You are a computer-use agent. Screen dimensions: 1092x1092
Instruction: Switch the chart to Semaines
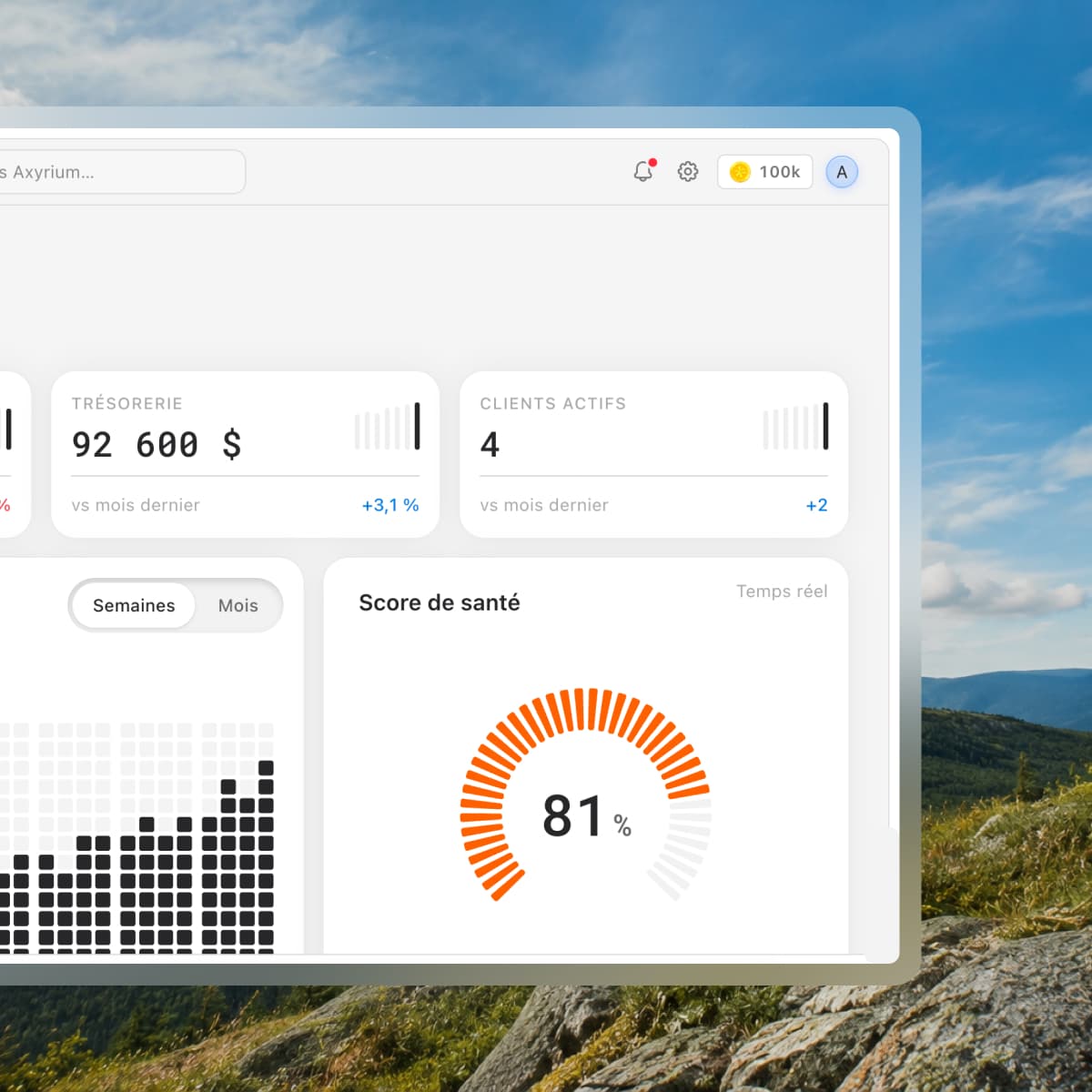[134, 605]
